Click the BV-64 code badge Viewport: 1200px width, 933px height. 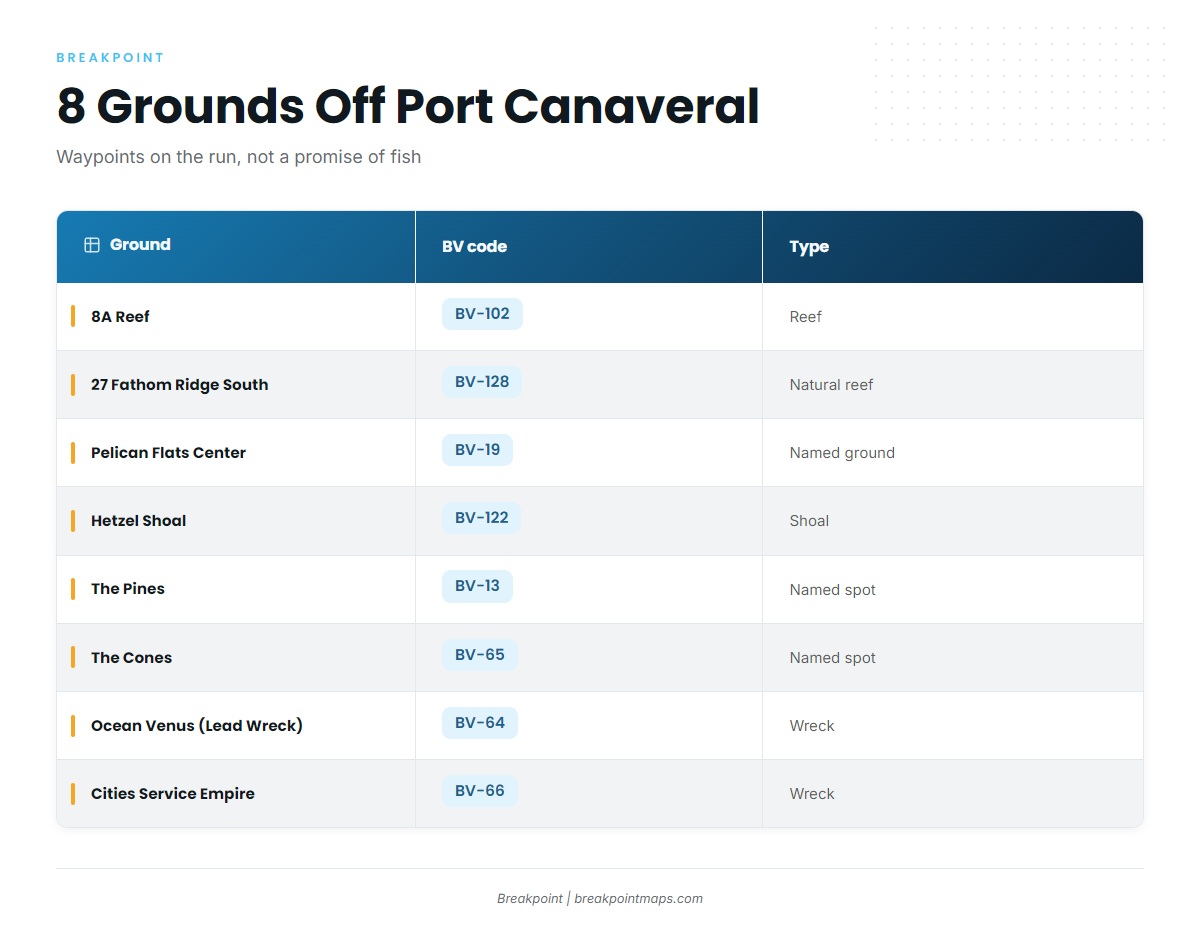click(480, 723)
